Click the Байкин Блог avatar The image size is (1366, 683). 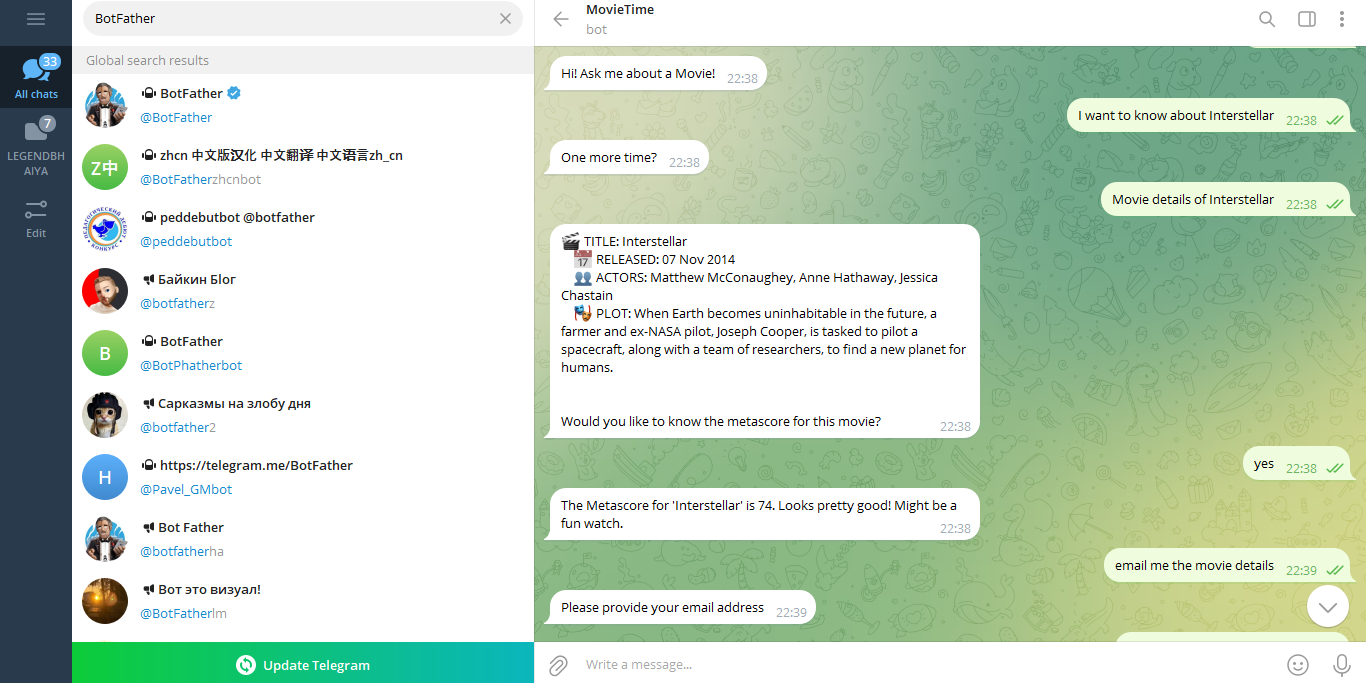(105, 291)
